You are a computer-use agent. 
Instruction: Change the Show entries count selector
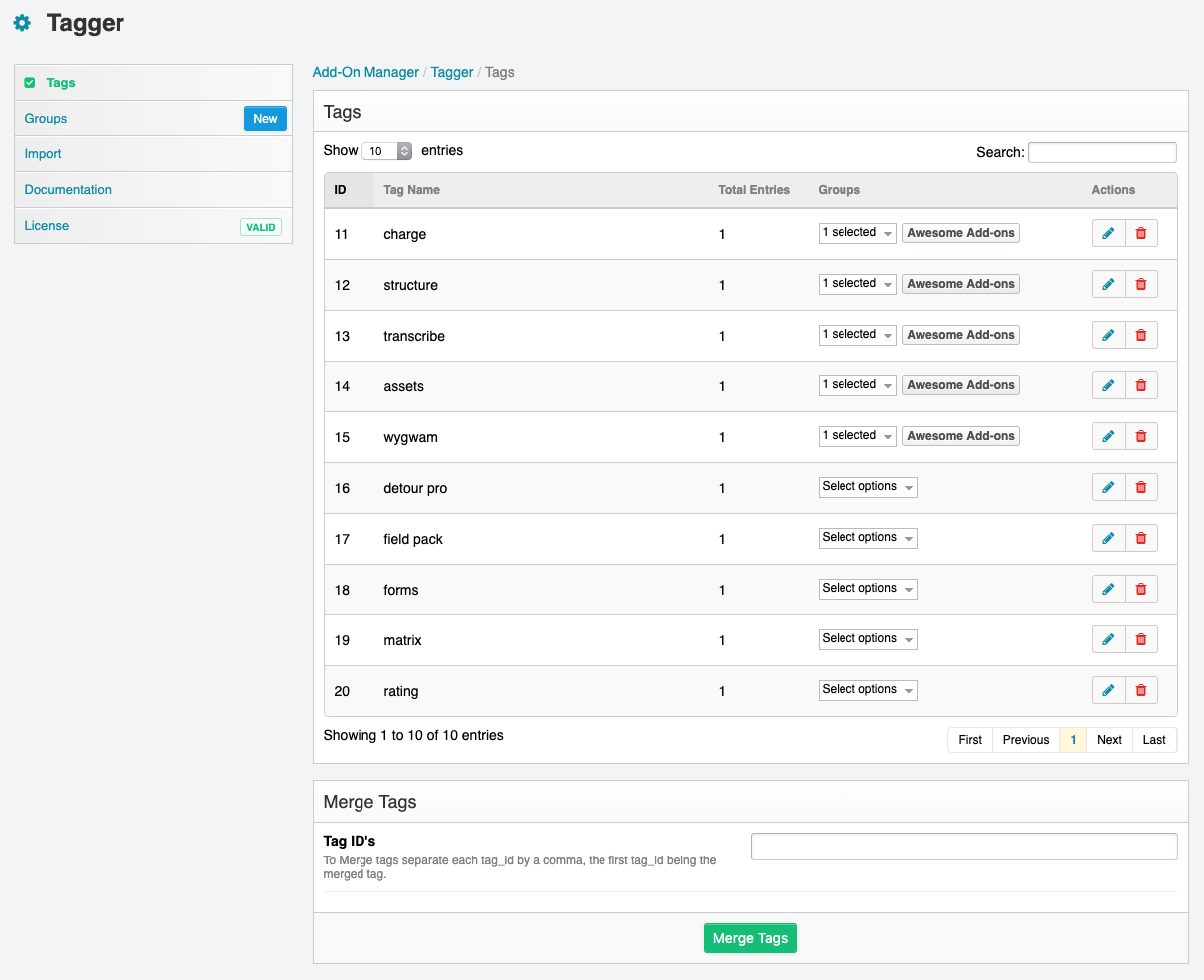click(x=387, y=151)
